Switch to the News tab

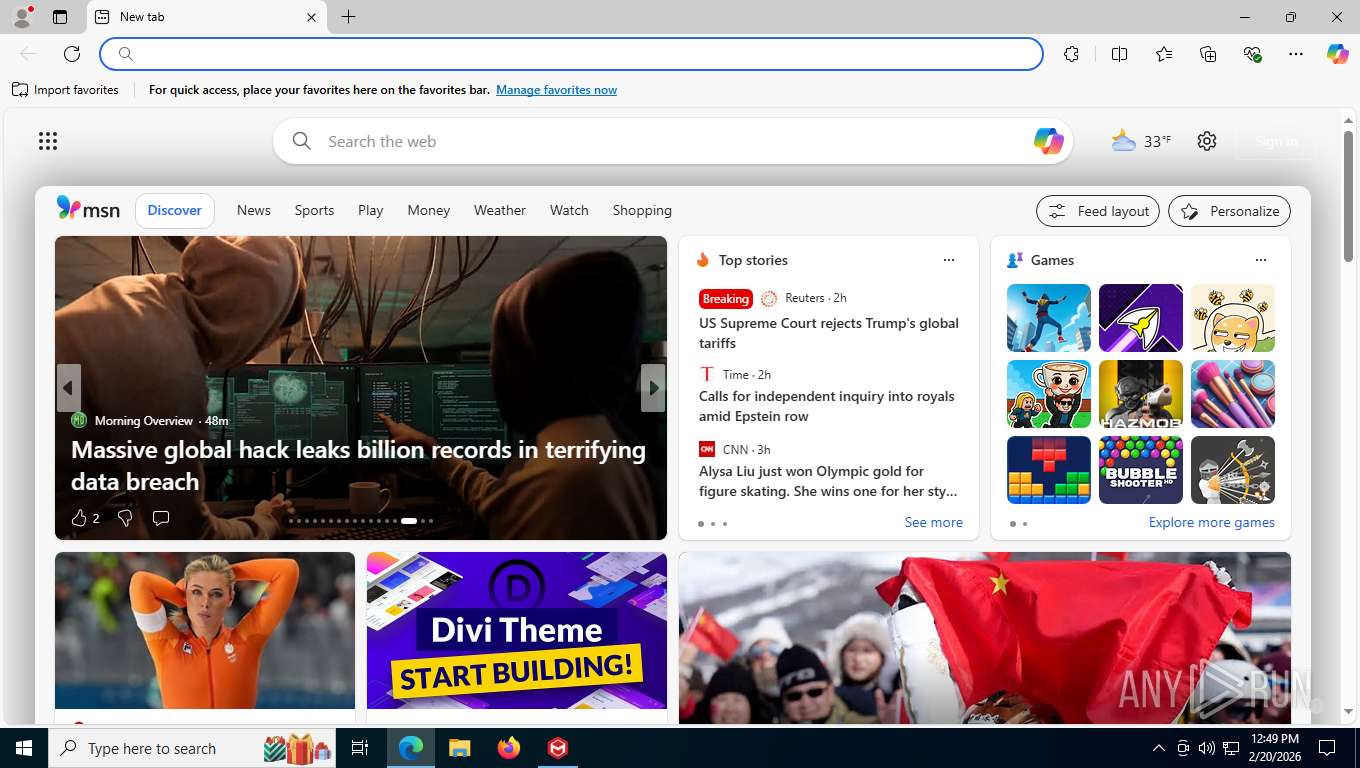254,210
